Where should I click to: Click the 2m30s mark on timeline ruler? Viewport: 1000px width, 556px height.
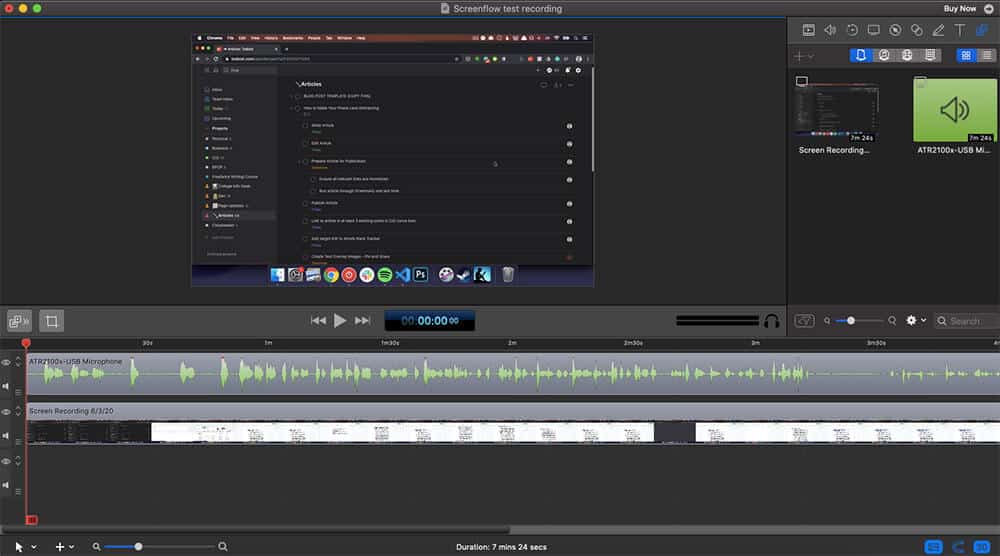point(633,343)
